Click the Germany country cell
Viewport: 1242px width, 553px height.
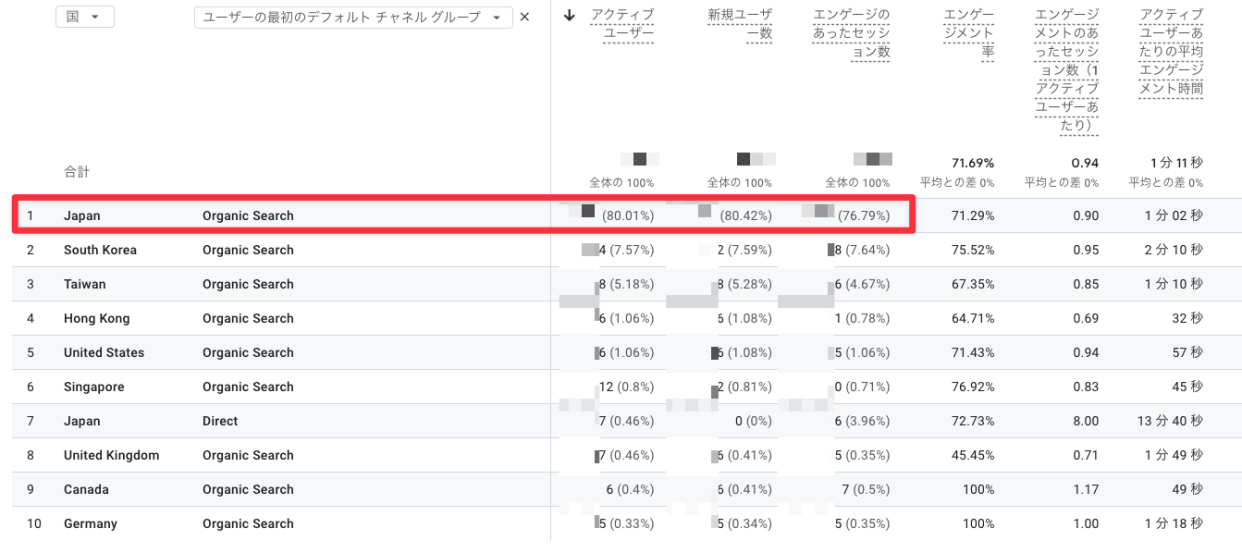click(90, 523)
